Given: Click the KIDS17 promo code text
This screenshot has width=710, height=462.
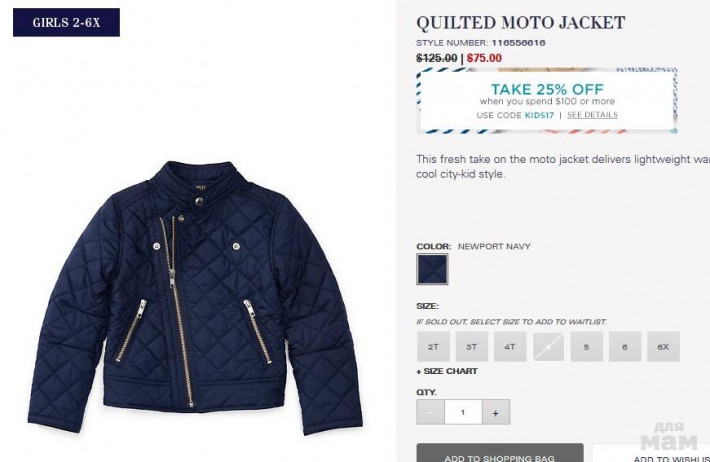Looking at the screenshot, I should [539, 115].
